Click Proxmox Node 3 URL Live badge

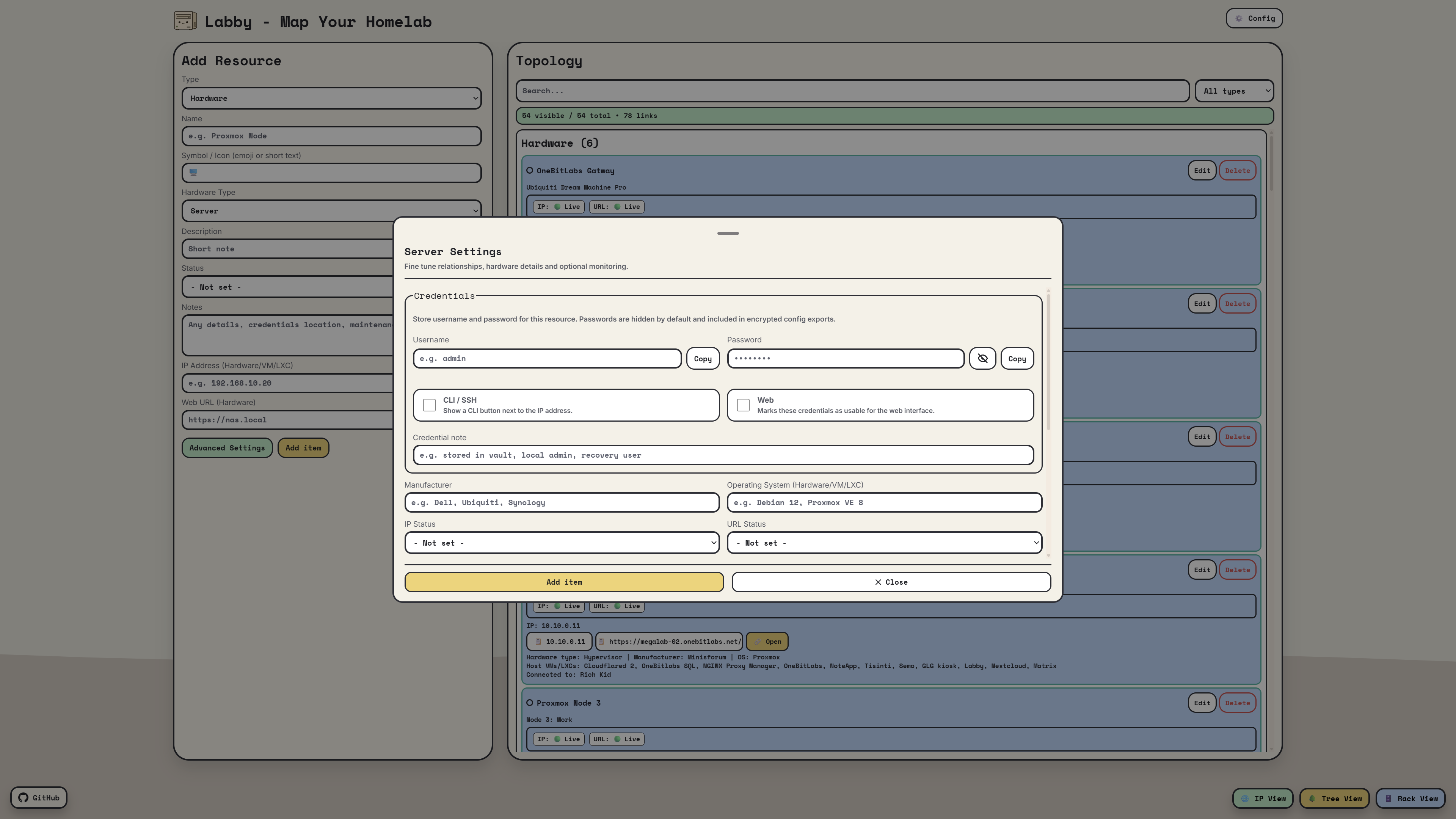tap(617, 739)
